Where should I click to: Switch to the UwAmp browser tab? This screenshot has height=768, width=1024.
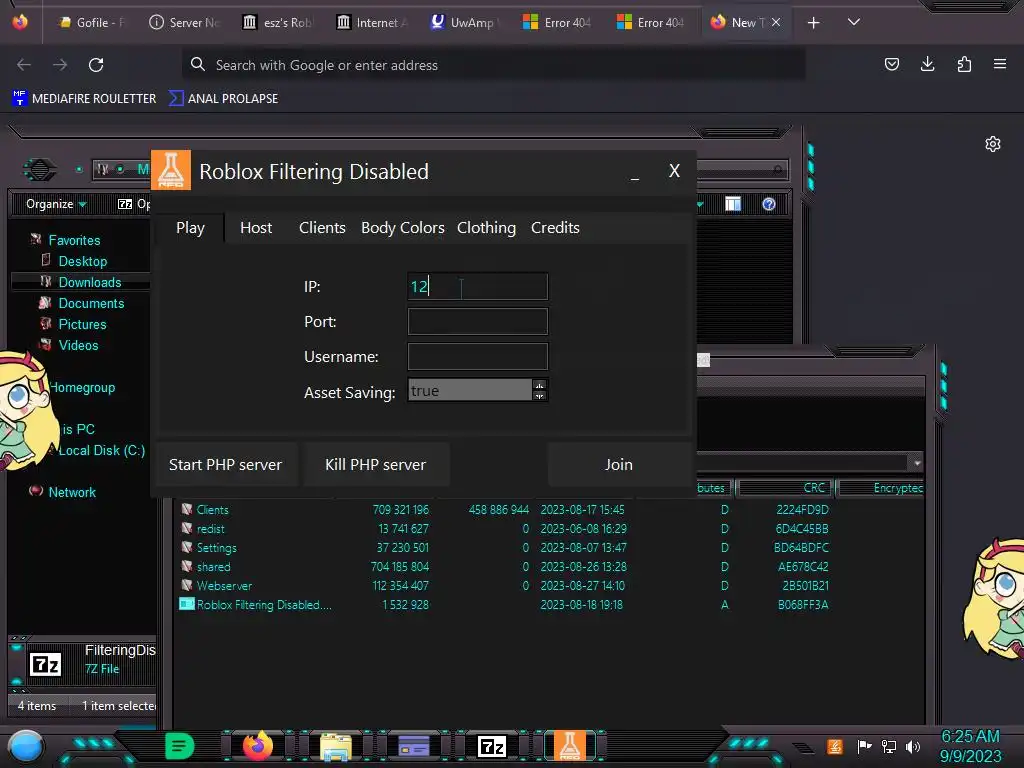(464, 22)
